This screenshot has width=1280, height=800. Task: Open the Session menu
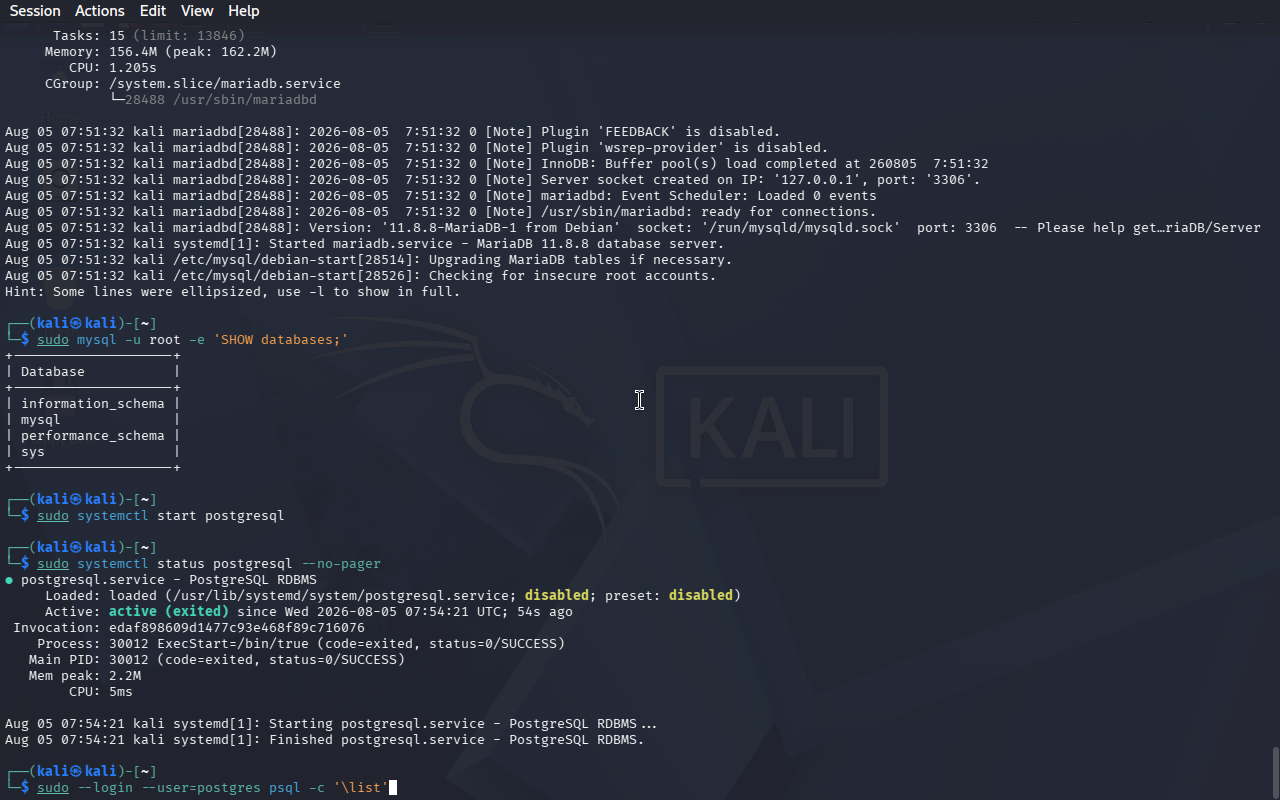click(x=35, y=11)
